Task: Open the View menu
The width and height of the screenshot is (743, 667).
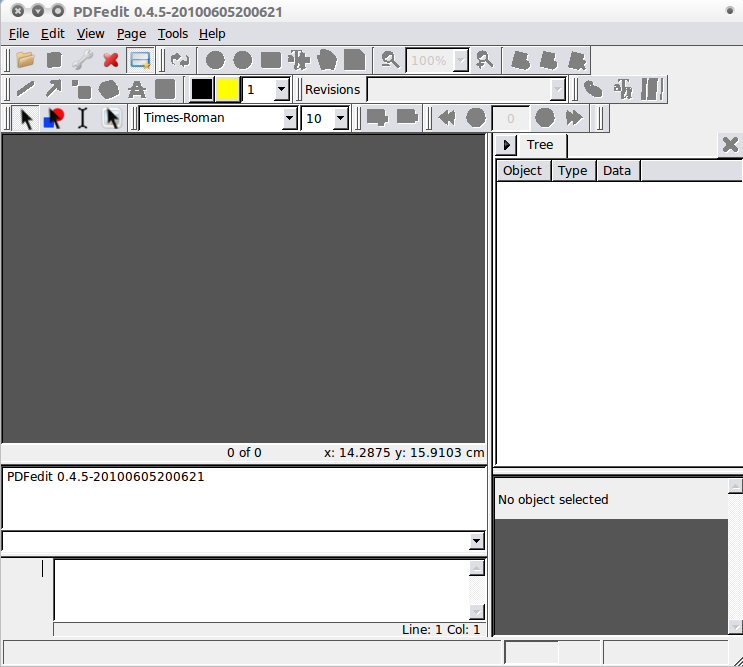Action: coord(90,34)
